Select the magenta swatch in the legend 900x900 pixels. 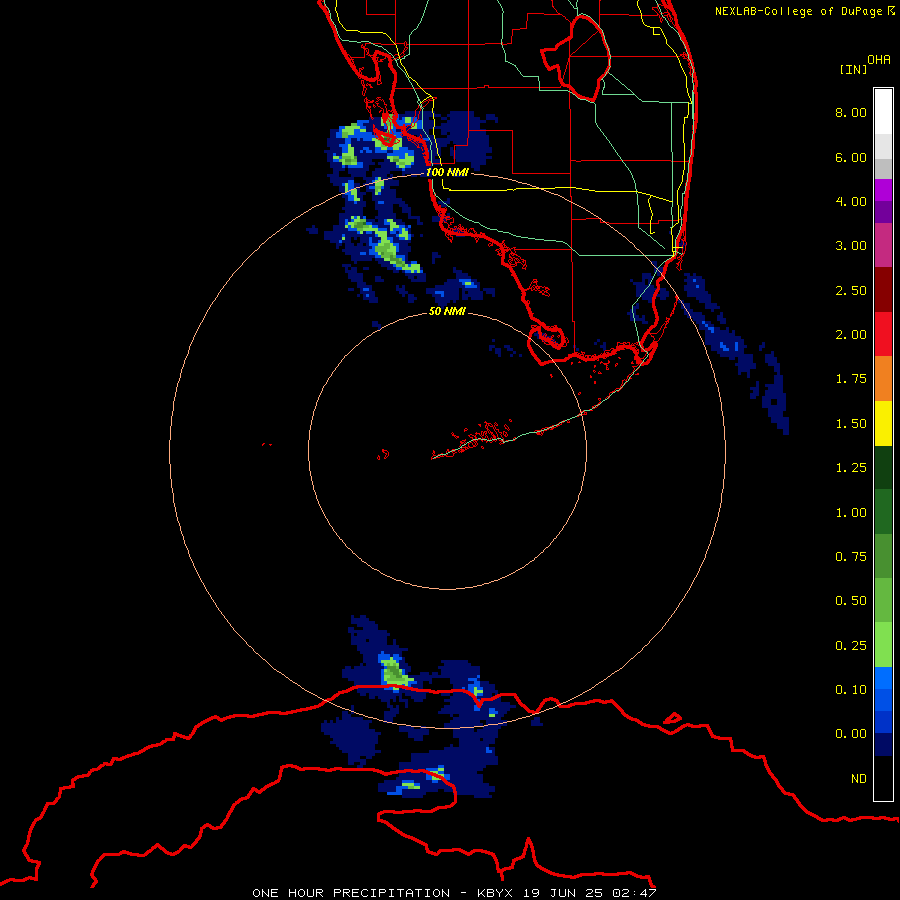883,190
